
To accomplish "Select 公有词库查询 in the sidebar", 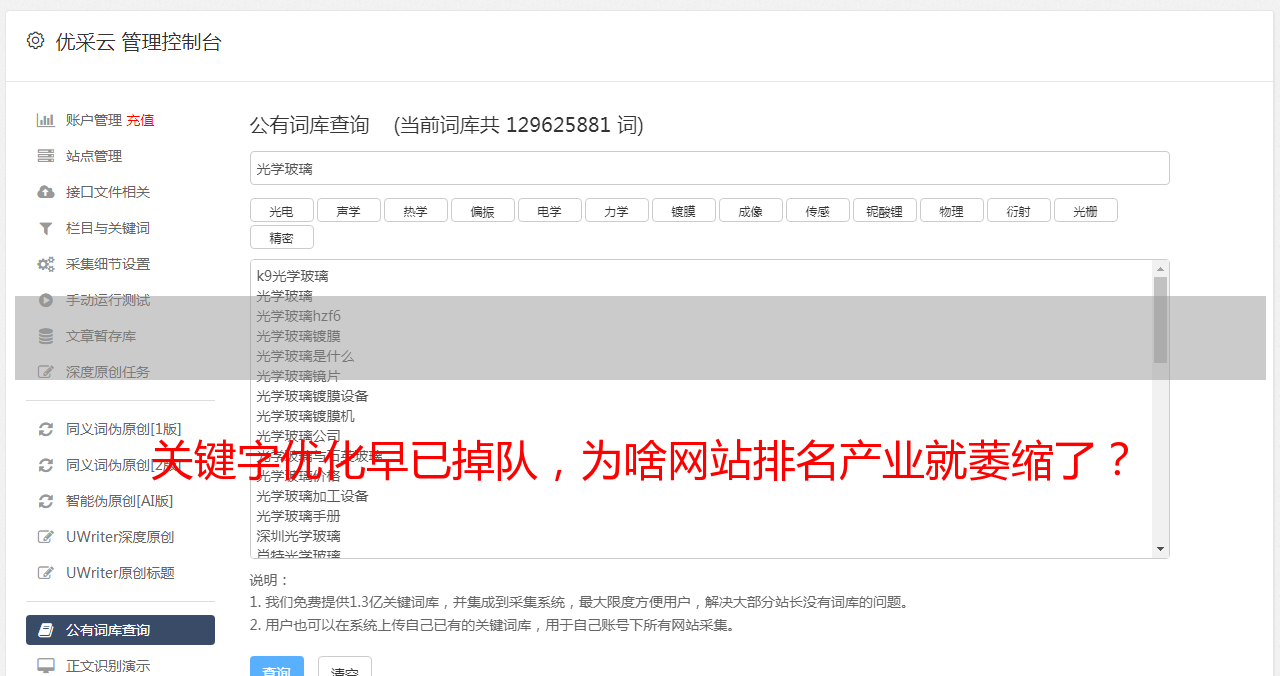I will coord(120,630).
